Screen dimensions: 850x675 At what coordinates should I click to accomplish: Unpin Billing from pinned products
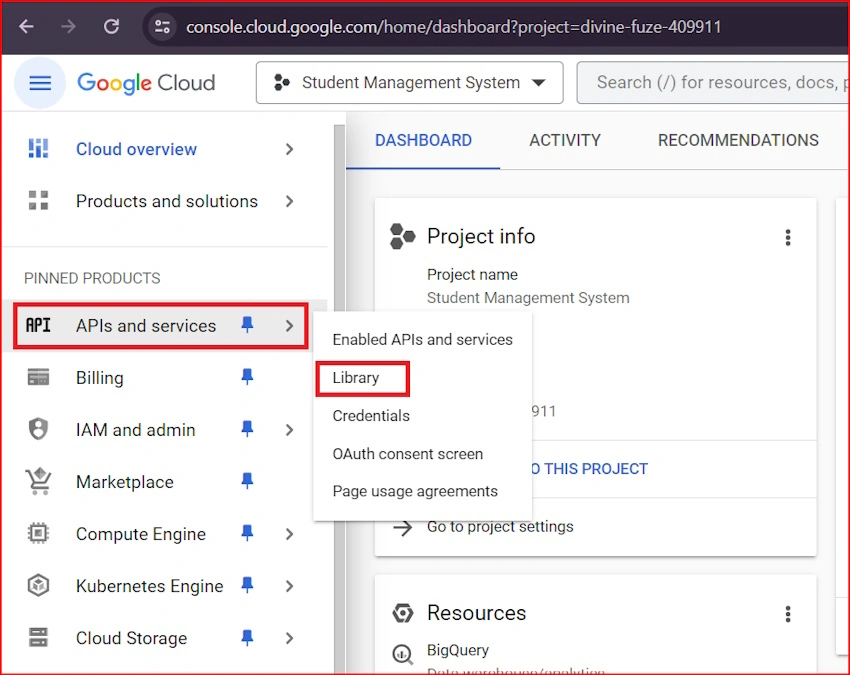[247, 377]
